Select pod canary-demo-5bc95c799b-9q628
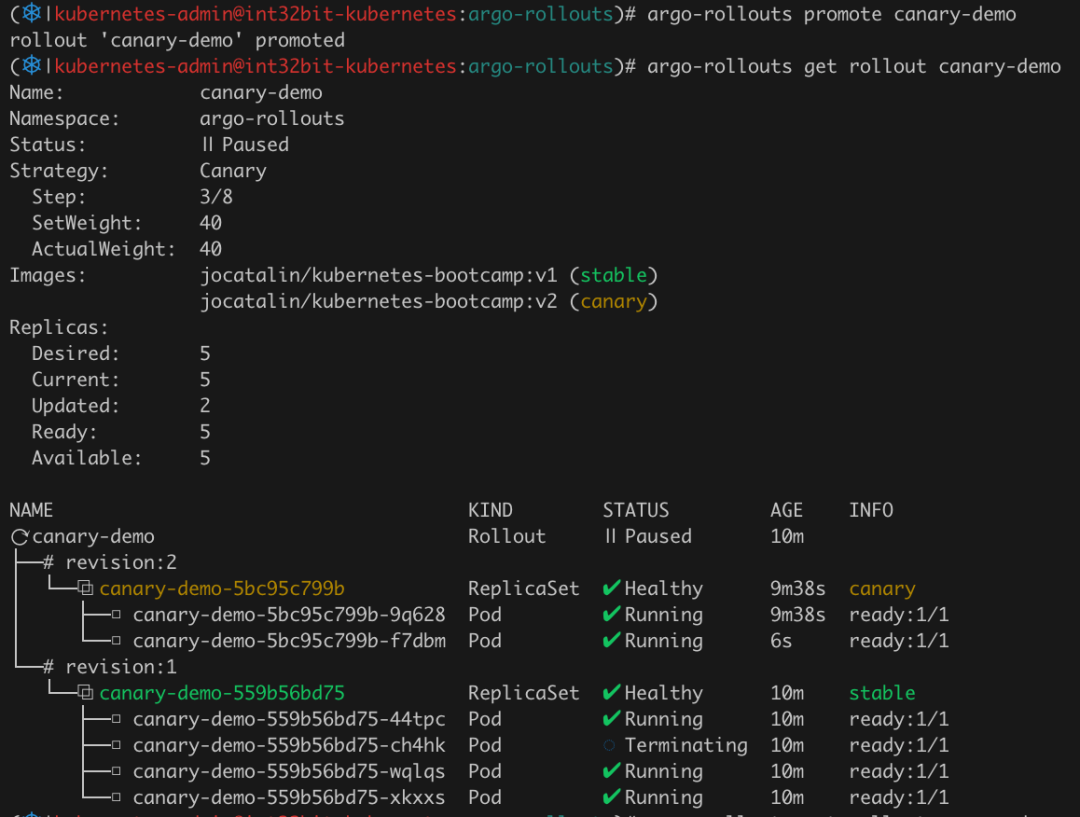The height and width of the screenshot is (817, 1080). 289,615
